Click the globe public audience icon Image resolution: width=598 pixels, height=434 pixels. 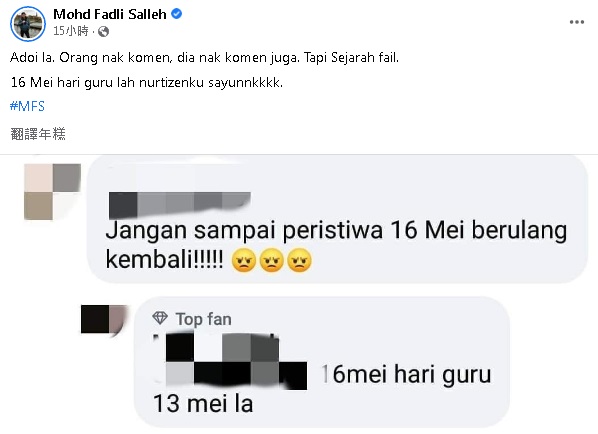click(x=103, y=31)
